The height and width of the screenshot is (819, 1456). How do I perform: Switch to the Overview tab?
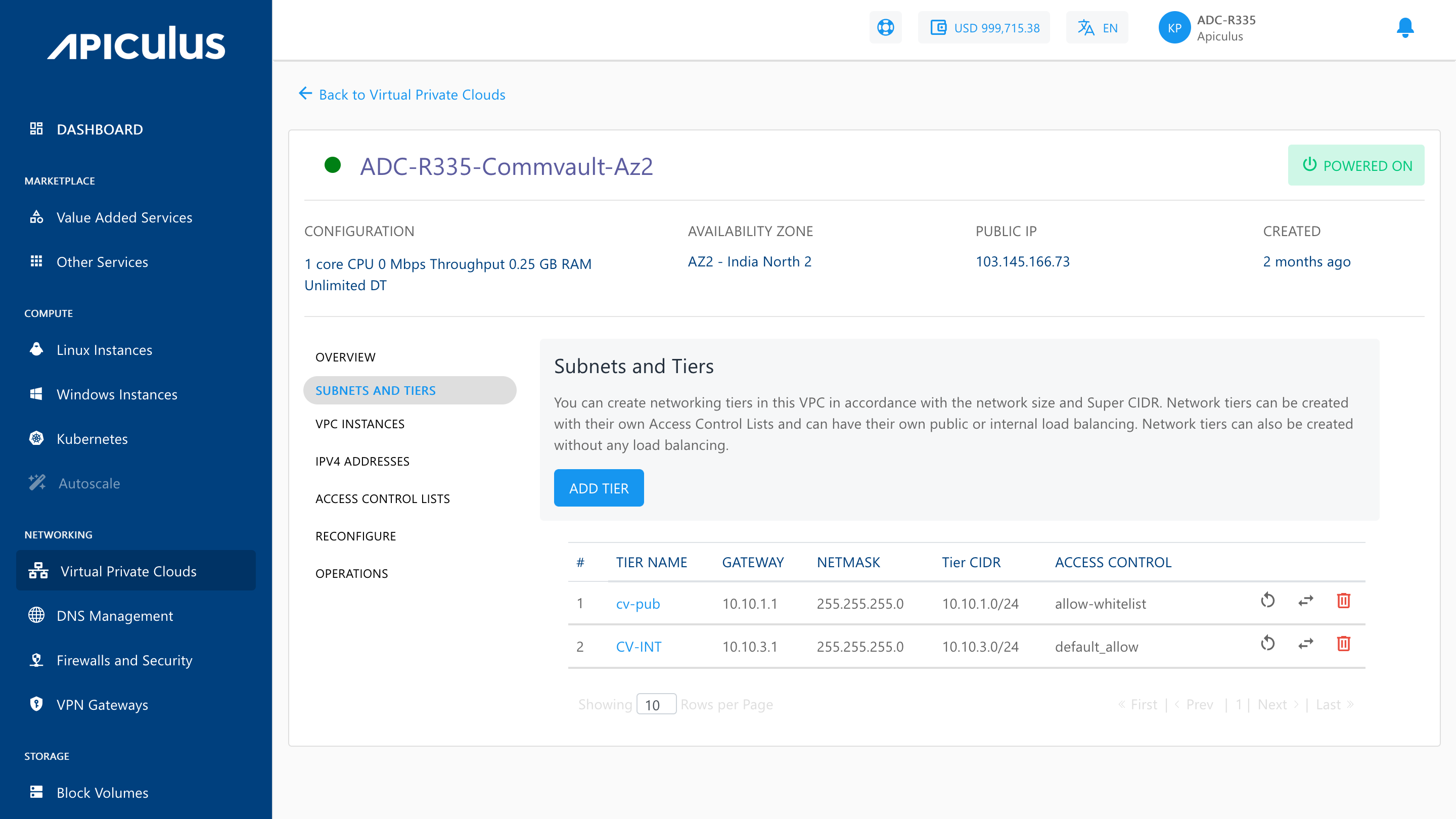click(346, 356)
